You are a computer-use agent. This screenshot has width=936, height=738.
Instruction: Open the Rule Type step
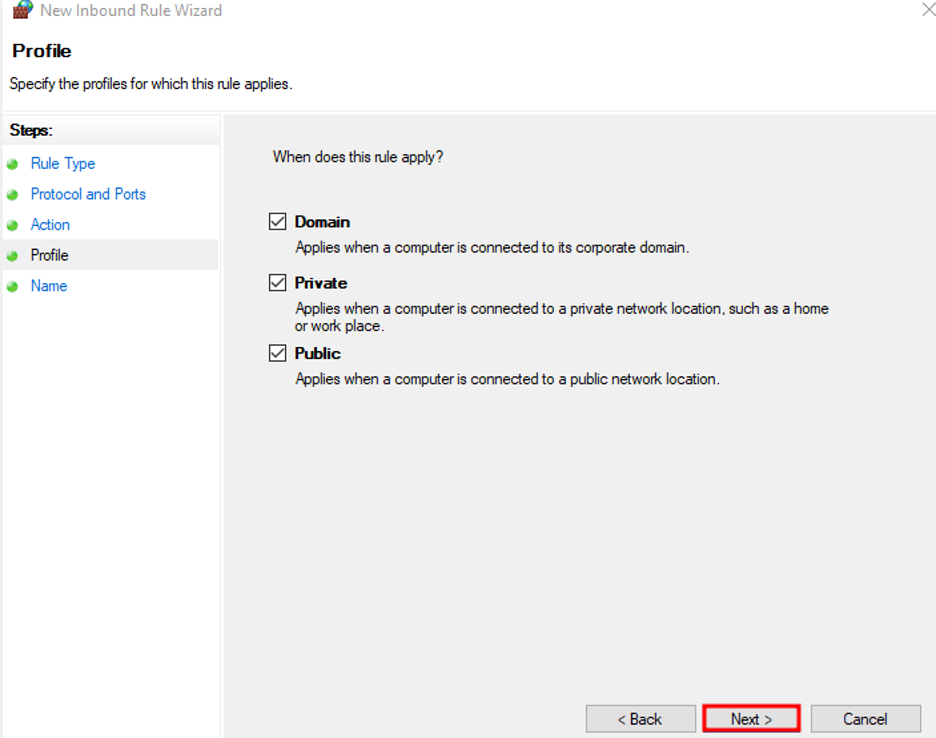coord(62,163)
